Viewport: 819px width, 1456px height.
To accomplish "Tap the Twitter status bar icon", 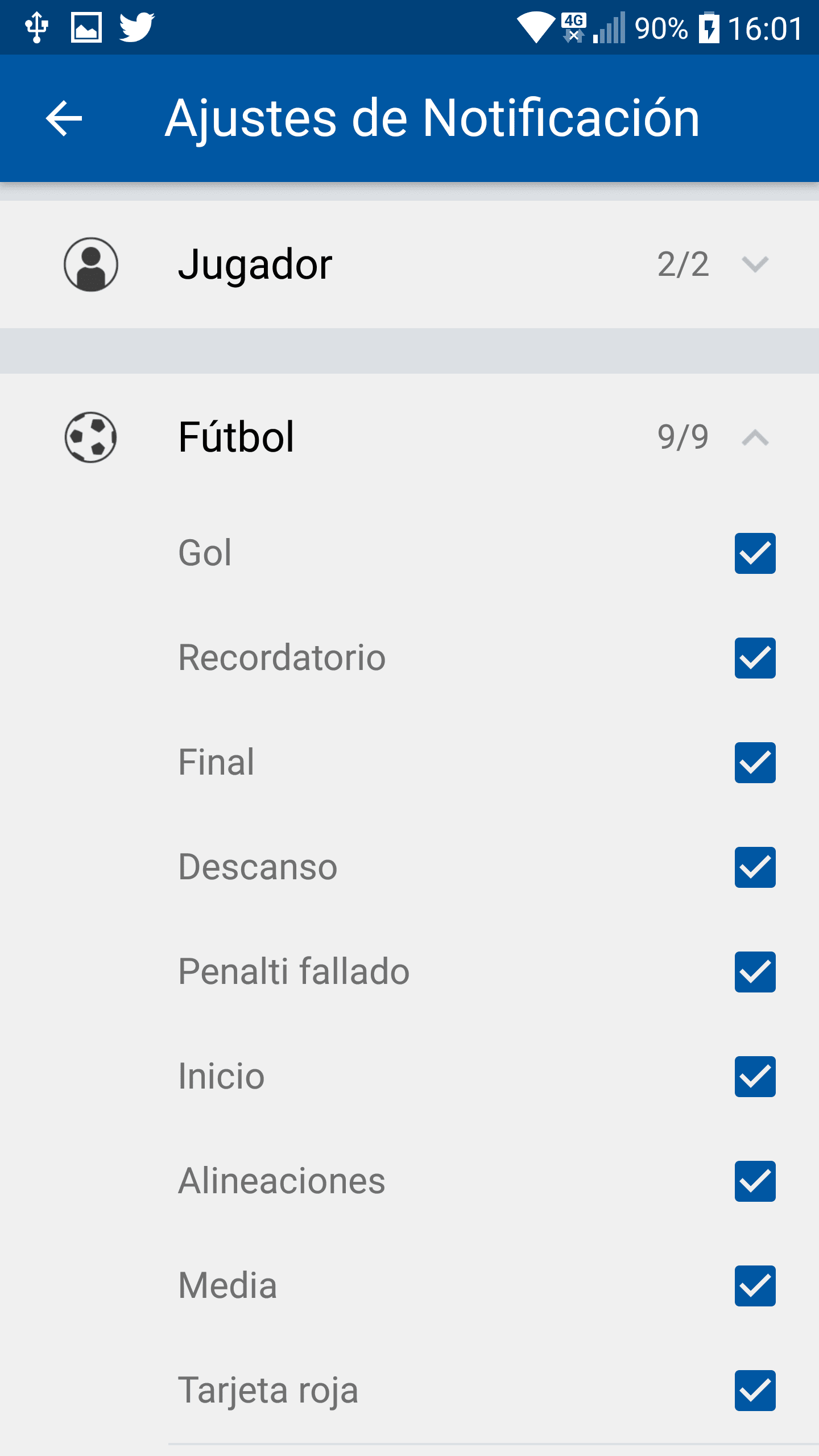I will [136, 27].
